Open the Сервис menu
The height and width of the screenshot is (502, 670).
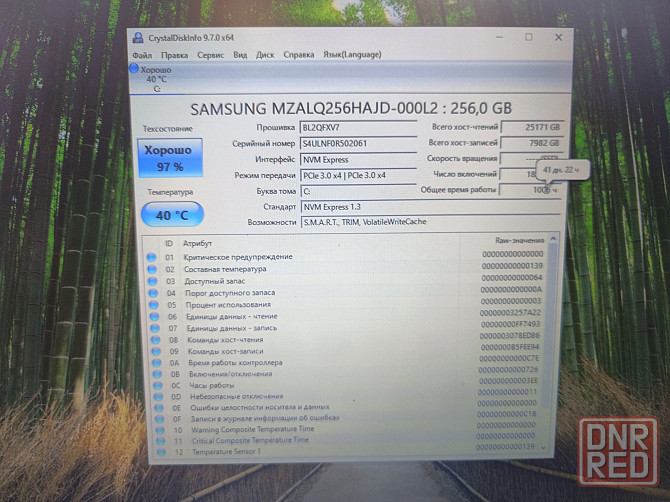point(210,55)
